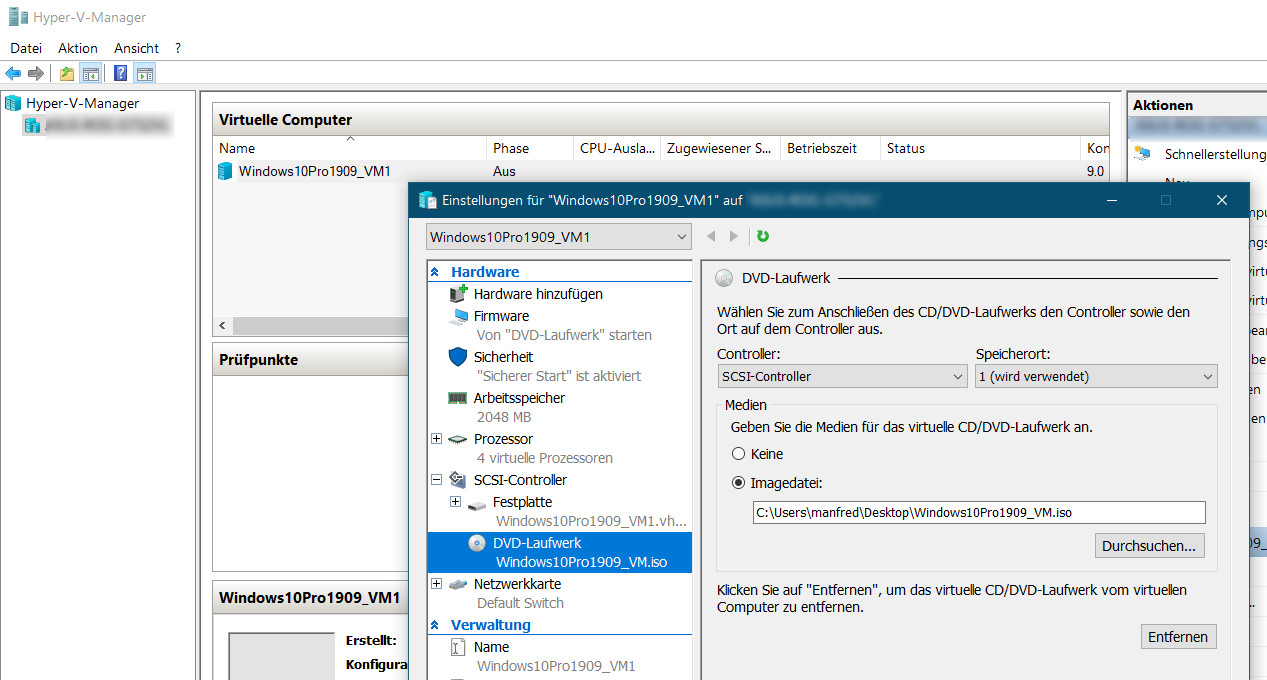The image size is (1267, 680).
Task: Toggle the action pane toolbar icon
Action: (144, 73)
